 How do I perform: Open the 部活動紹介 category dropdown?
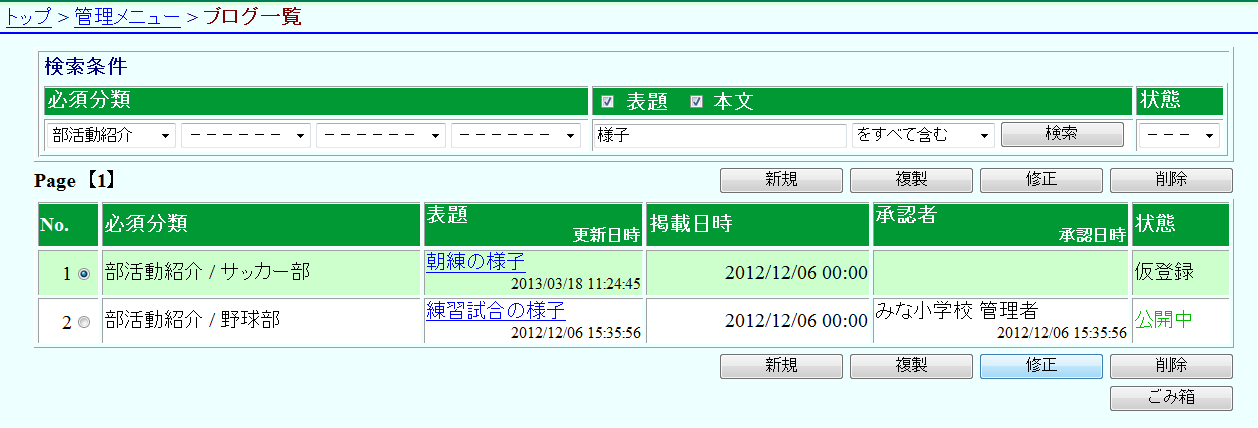[x=111, y=135]
